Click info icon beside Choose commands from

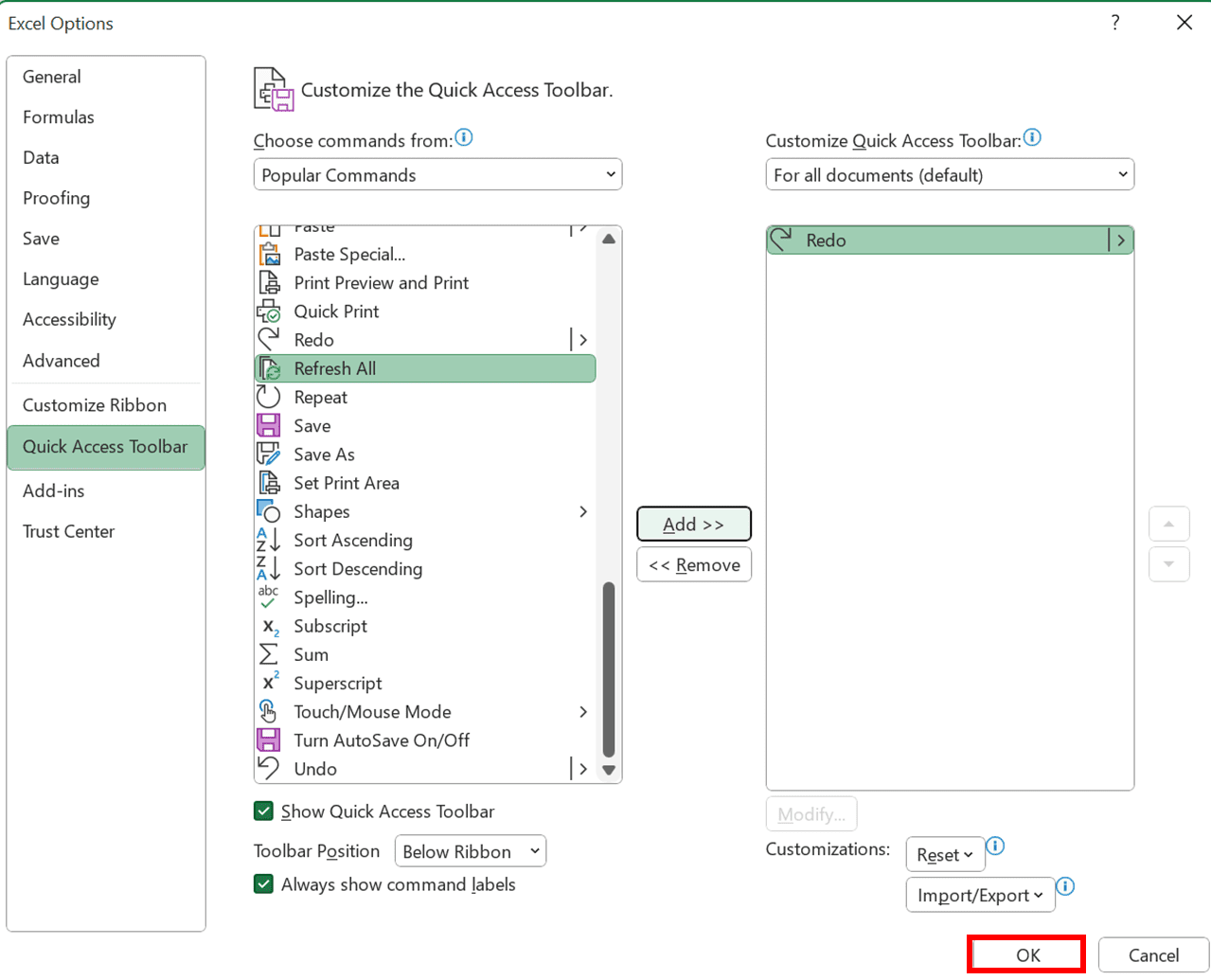tap(464, 138)
